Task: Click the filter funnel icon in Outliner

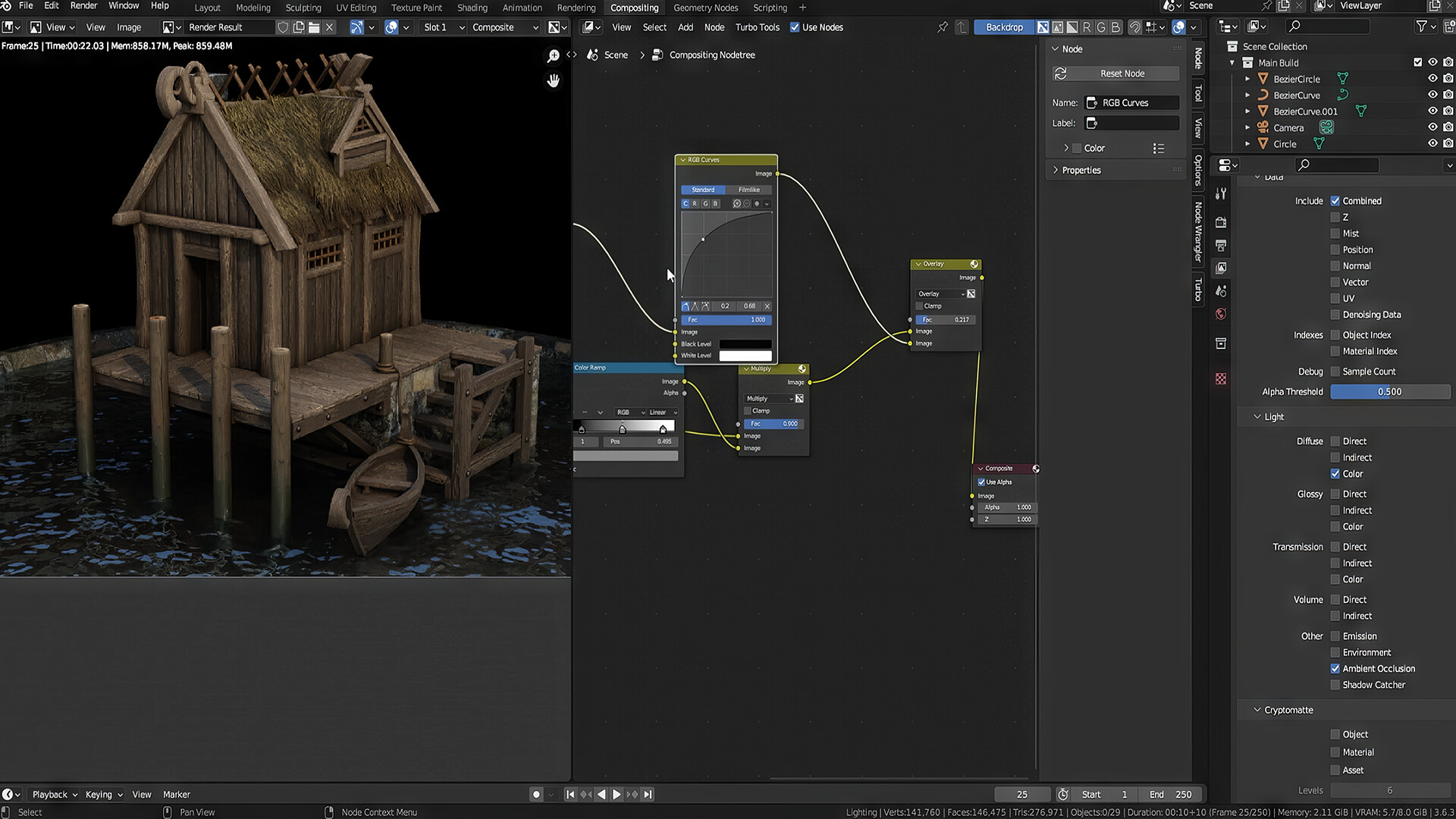Action: [1422, 26]
